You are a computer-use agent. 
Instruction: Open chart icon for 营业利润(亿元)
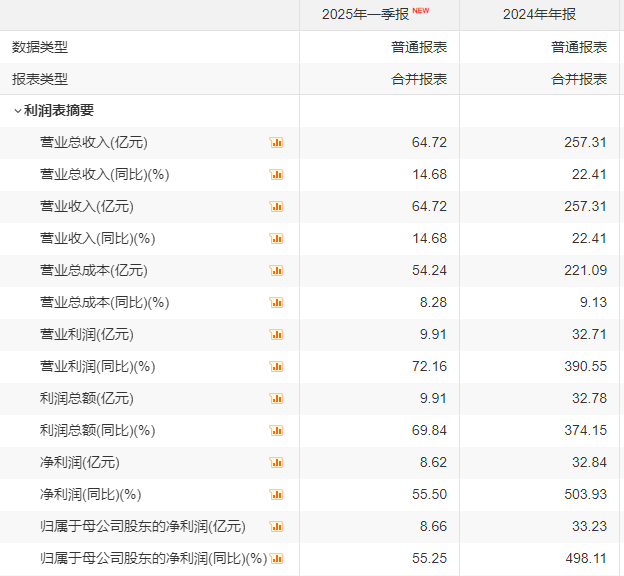[x=277, y=335]
